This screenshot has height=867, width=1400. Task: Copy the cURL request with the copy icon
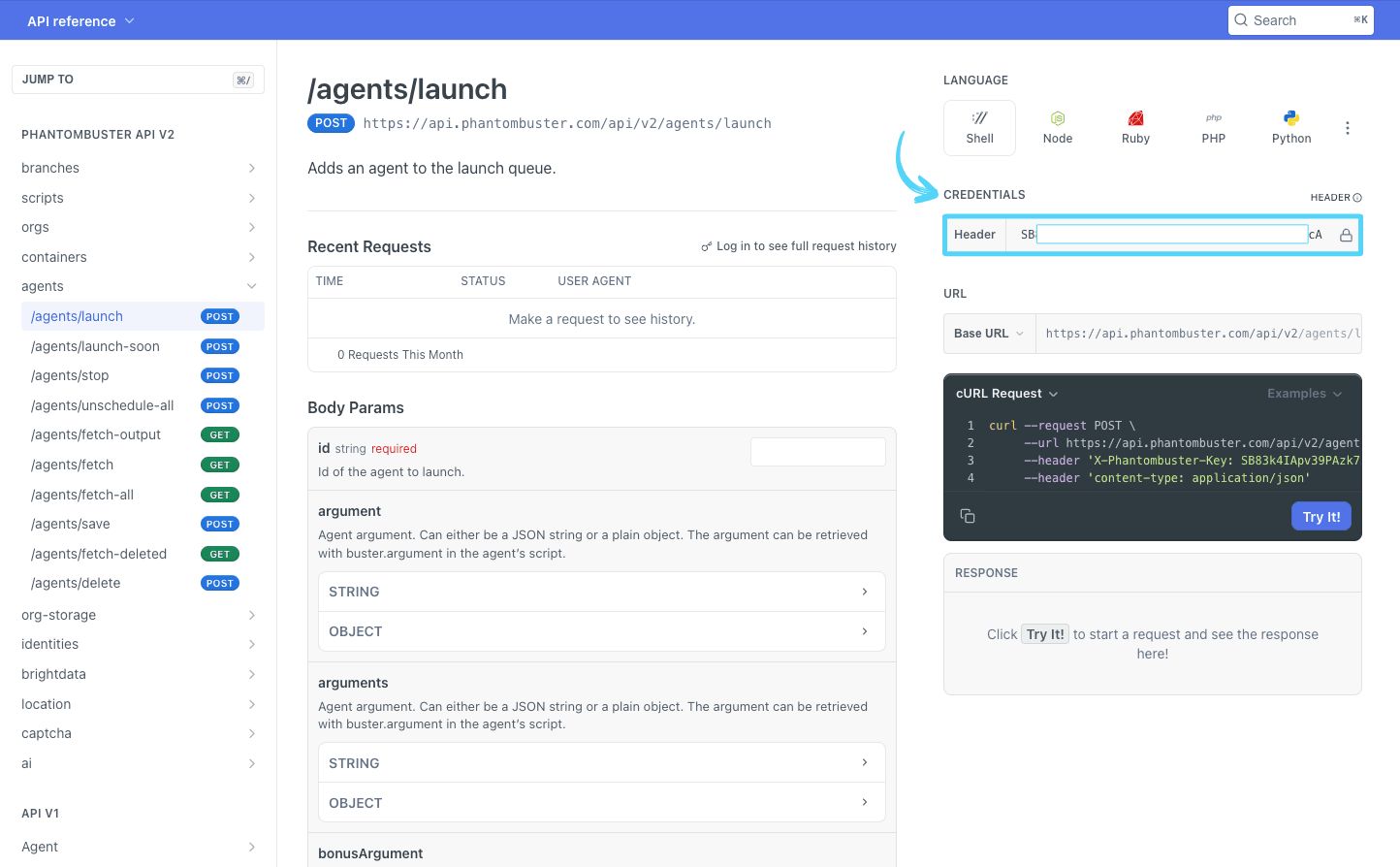(968, 516)
